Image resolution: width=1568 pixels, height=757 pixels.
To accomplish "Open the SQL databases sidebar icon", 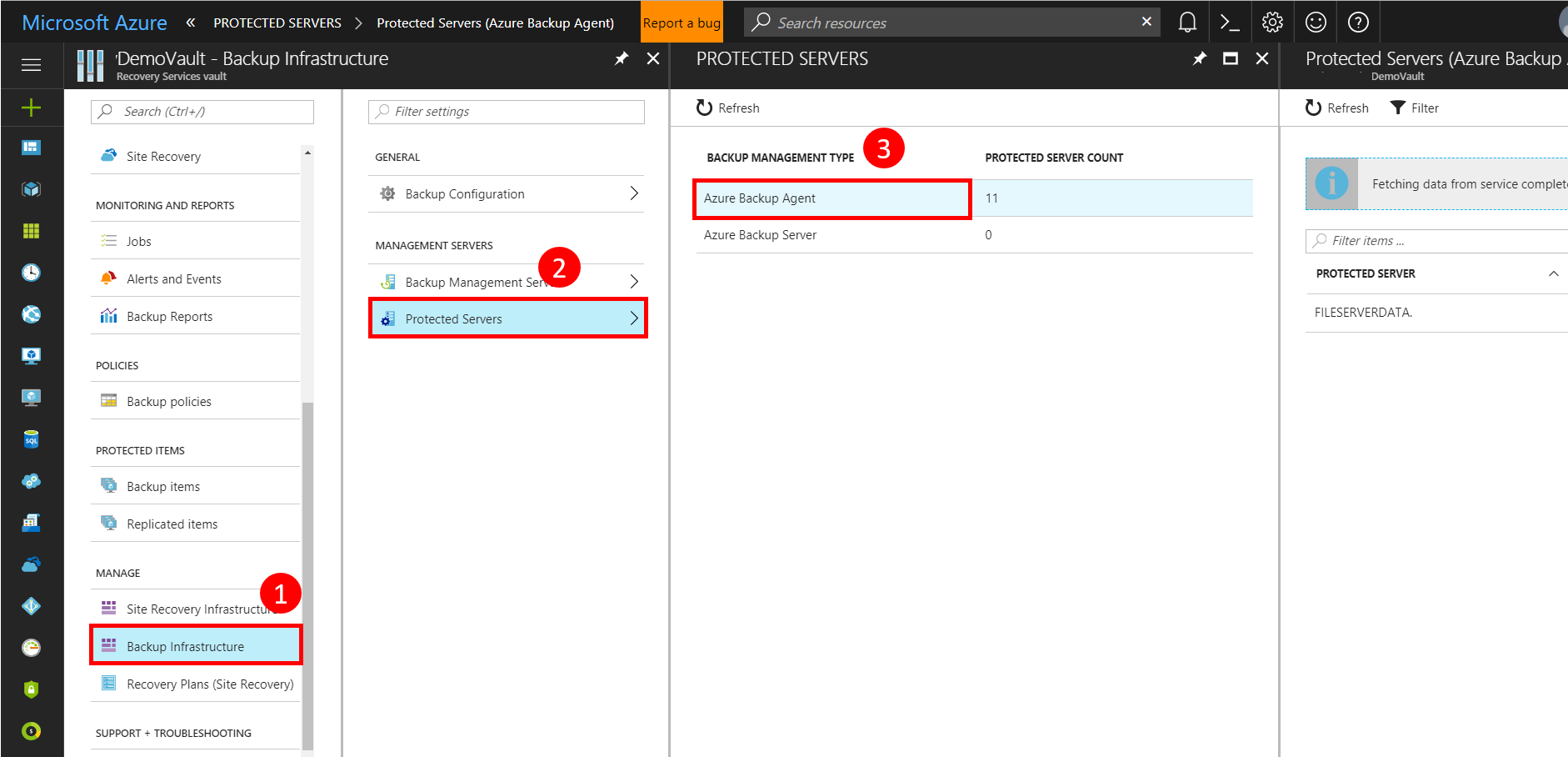I will pos(31,439).
